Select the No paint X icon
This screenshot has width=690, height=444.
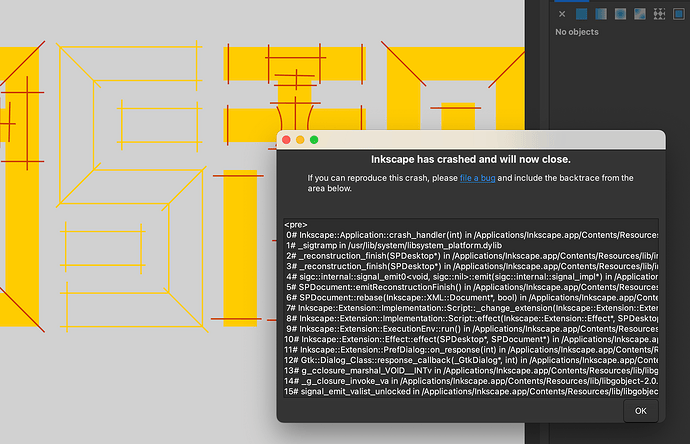click(562, 14)
